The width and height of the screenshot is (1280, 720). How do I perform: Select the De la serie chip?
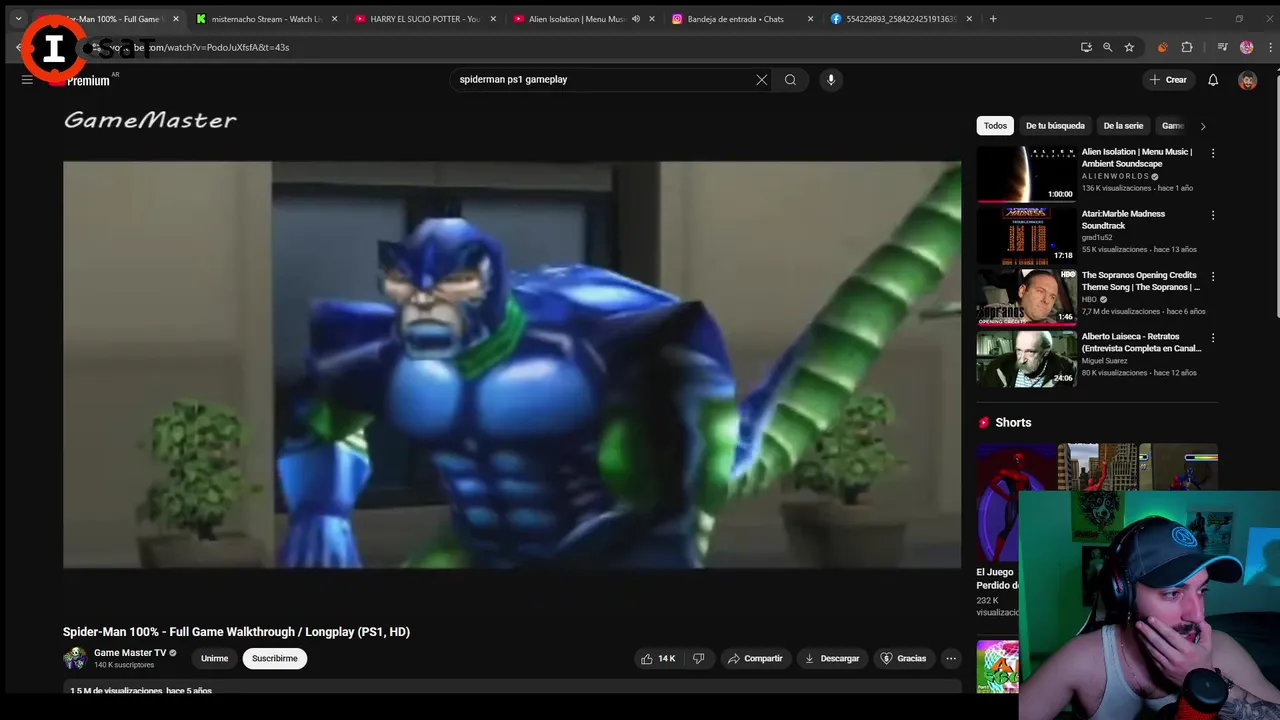[x=1123, y=126]
